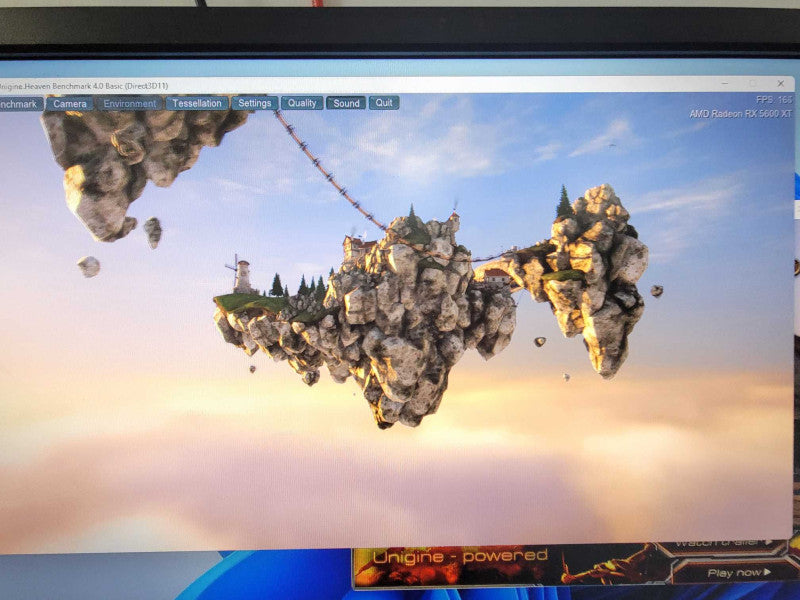Minimize the Heaven Benchmark window
The image size is (800, 600).
coord(726,83)
